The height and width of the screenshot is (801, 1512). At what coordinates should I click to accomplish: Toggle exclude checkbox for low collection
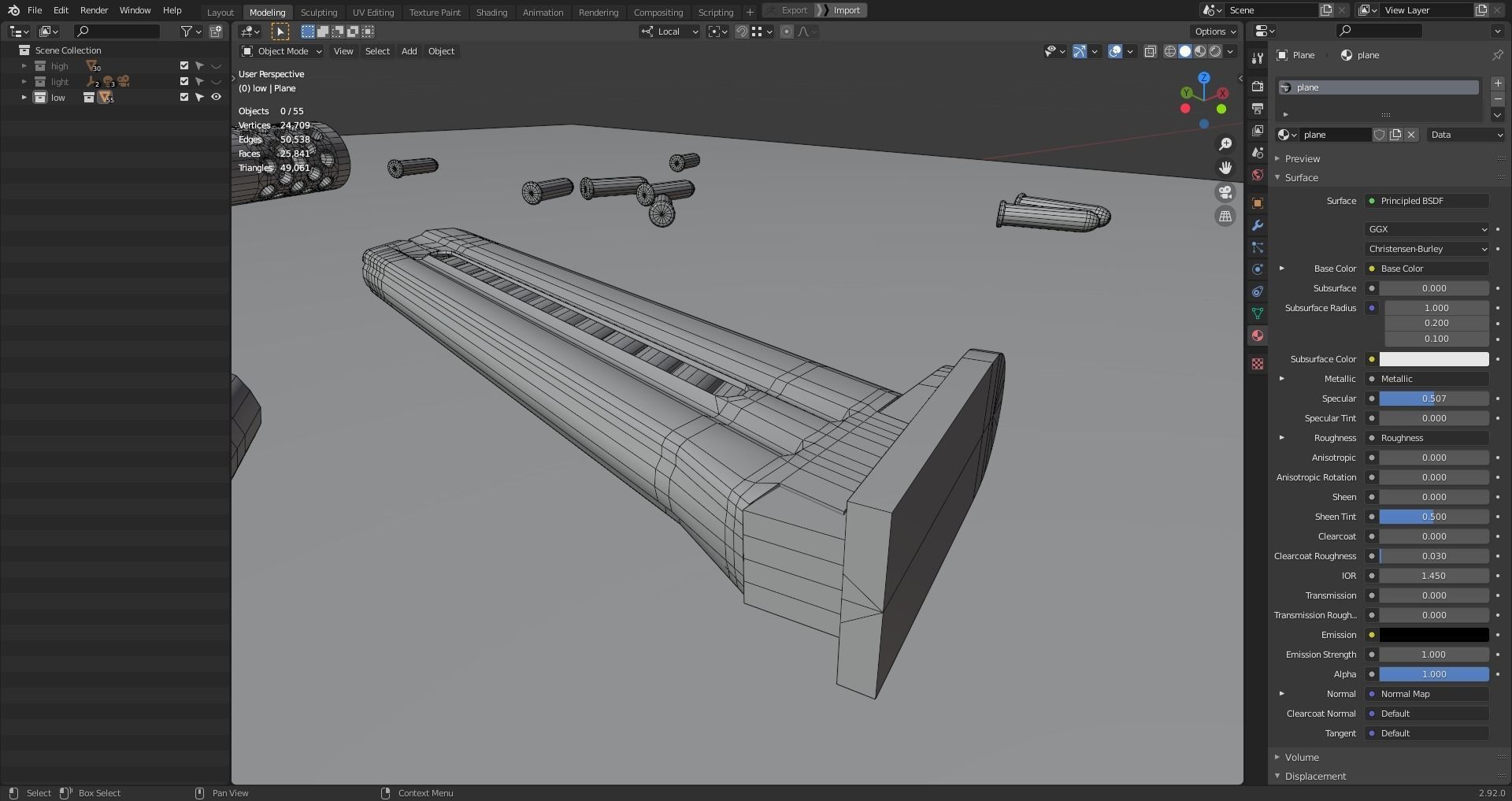(x=184, y=98)
